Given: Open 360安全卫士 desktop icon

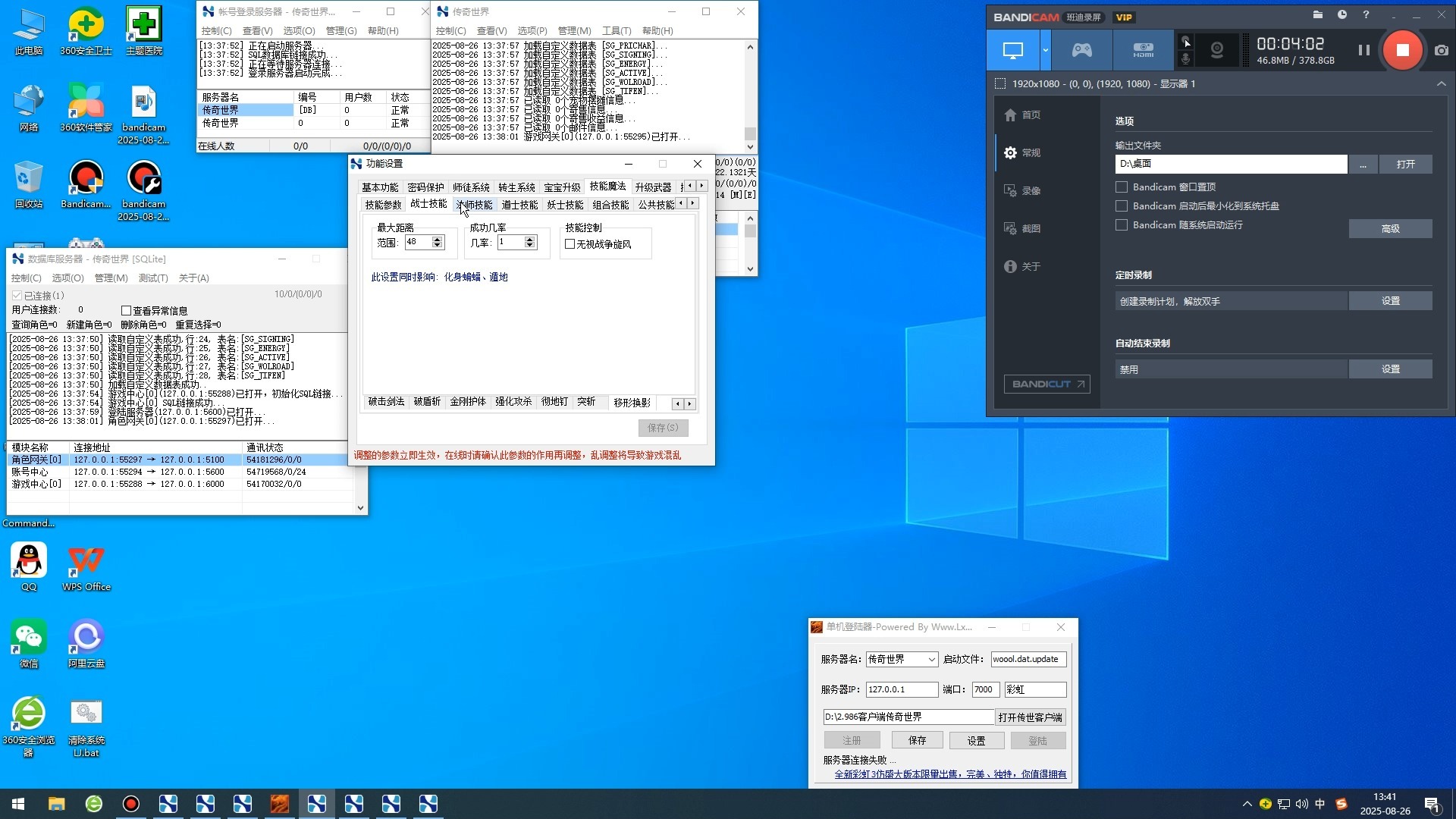Looking at the screenshot, I should (x=86, y=32).
